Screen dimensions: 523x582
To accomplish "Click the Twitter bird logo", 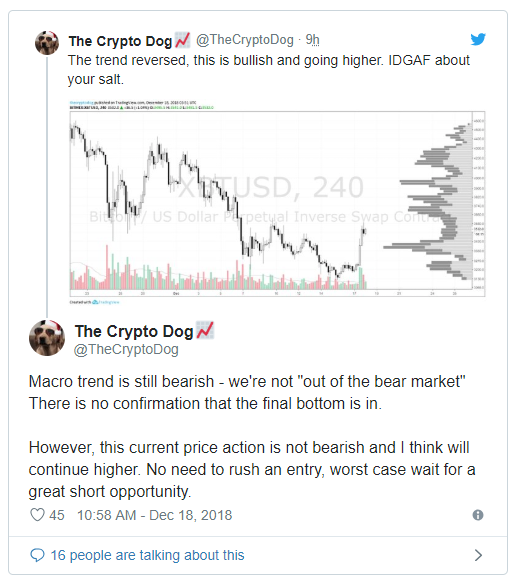I will 478,39.
